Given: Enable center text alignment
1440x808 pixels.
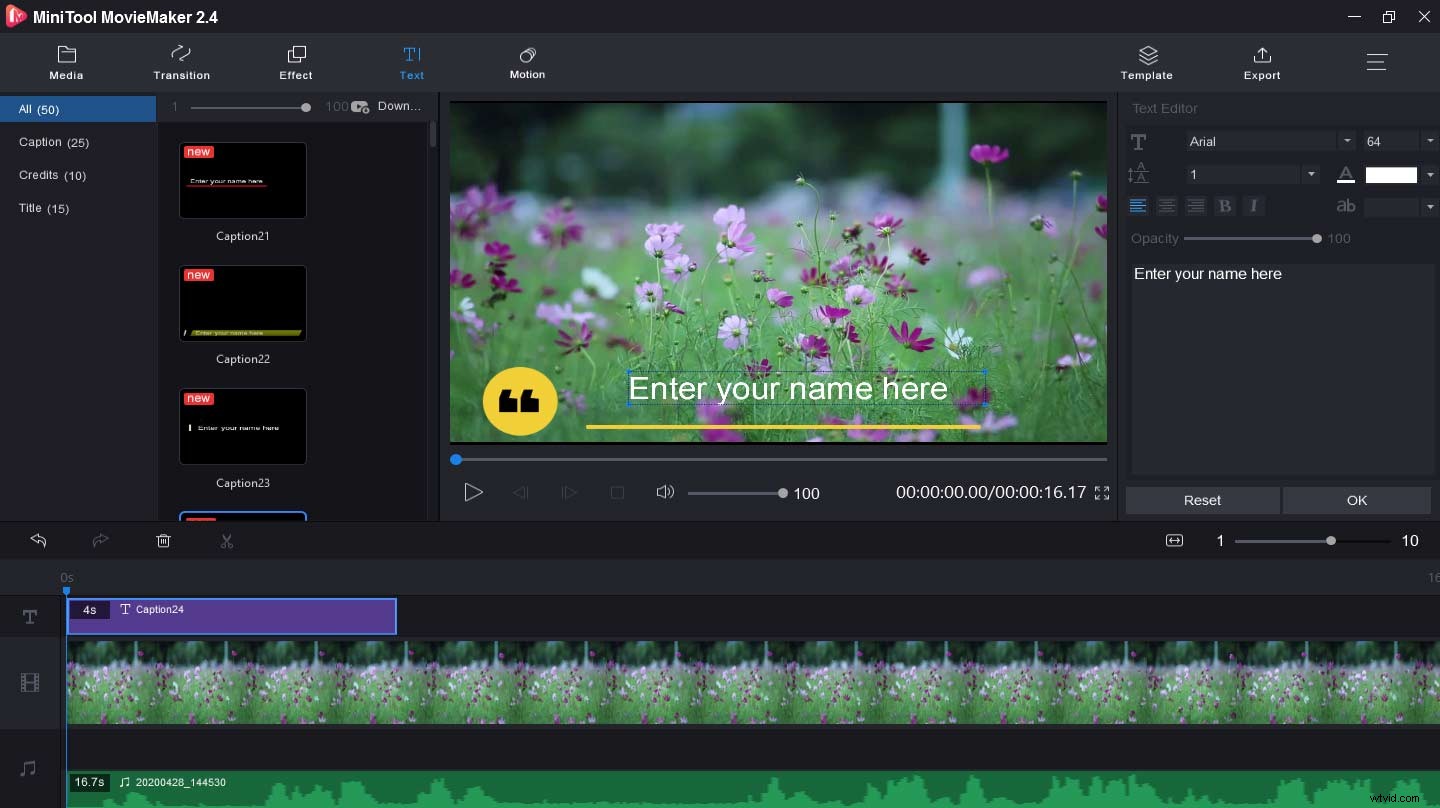Looking at the screenshot, I should [x=1167, y=206].
